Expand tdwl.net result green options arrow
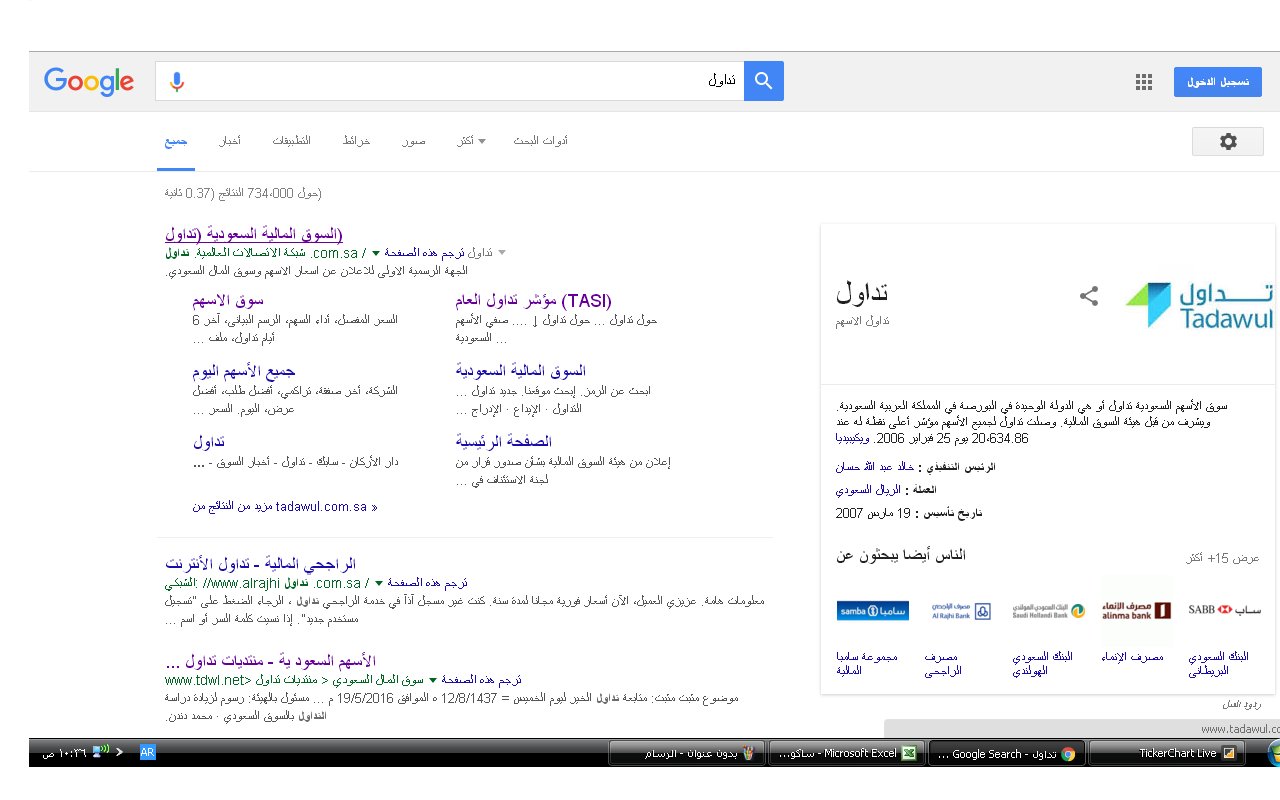 (433, 679)
